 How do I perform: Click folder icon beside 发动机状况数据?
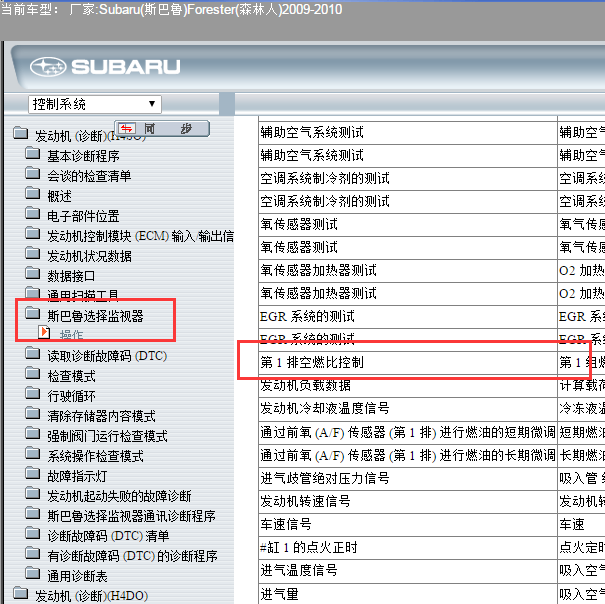(x=33, y=254)
